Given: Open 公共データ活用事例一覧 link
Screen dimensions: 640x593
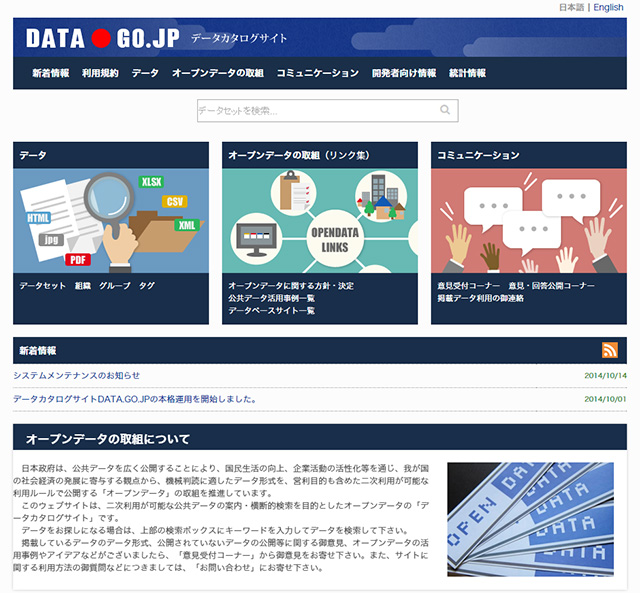Looking at the screenshot, I should [271, 298].
